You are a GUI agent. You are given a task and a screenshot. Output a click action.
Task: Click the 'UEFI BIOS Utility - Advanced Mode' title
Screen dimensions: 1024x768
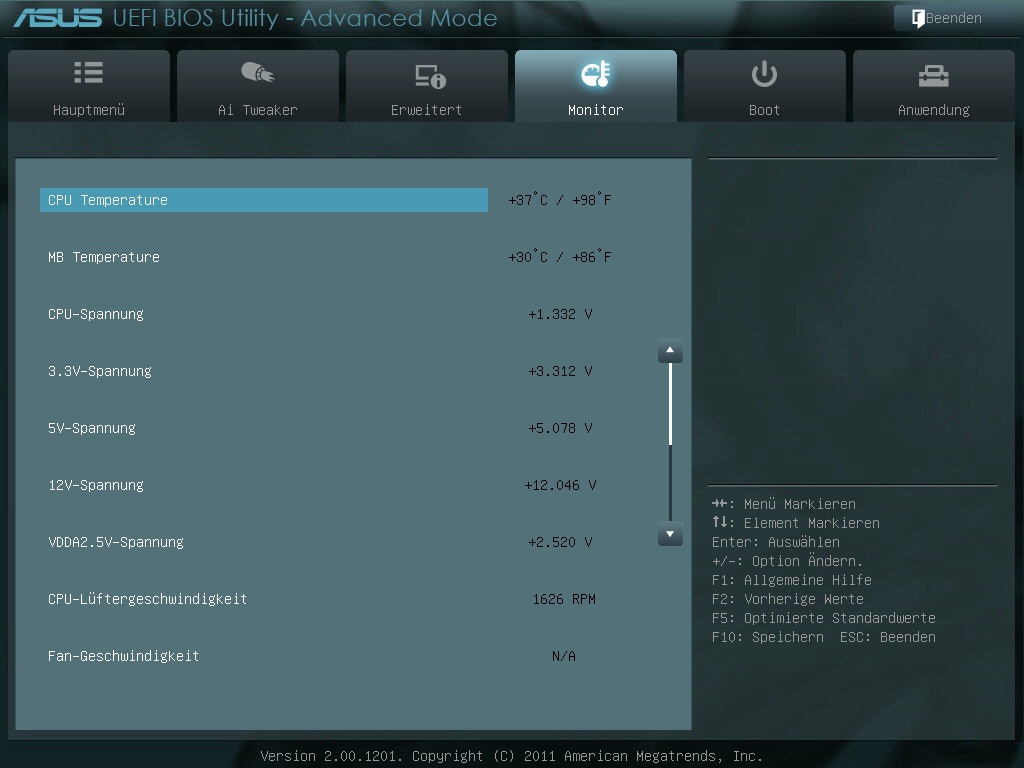[x=305, y=18]
